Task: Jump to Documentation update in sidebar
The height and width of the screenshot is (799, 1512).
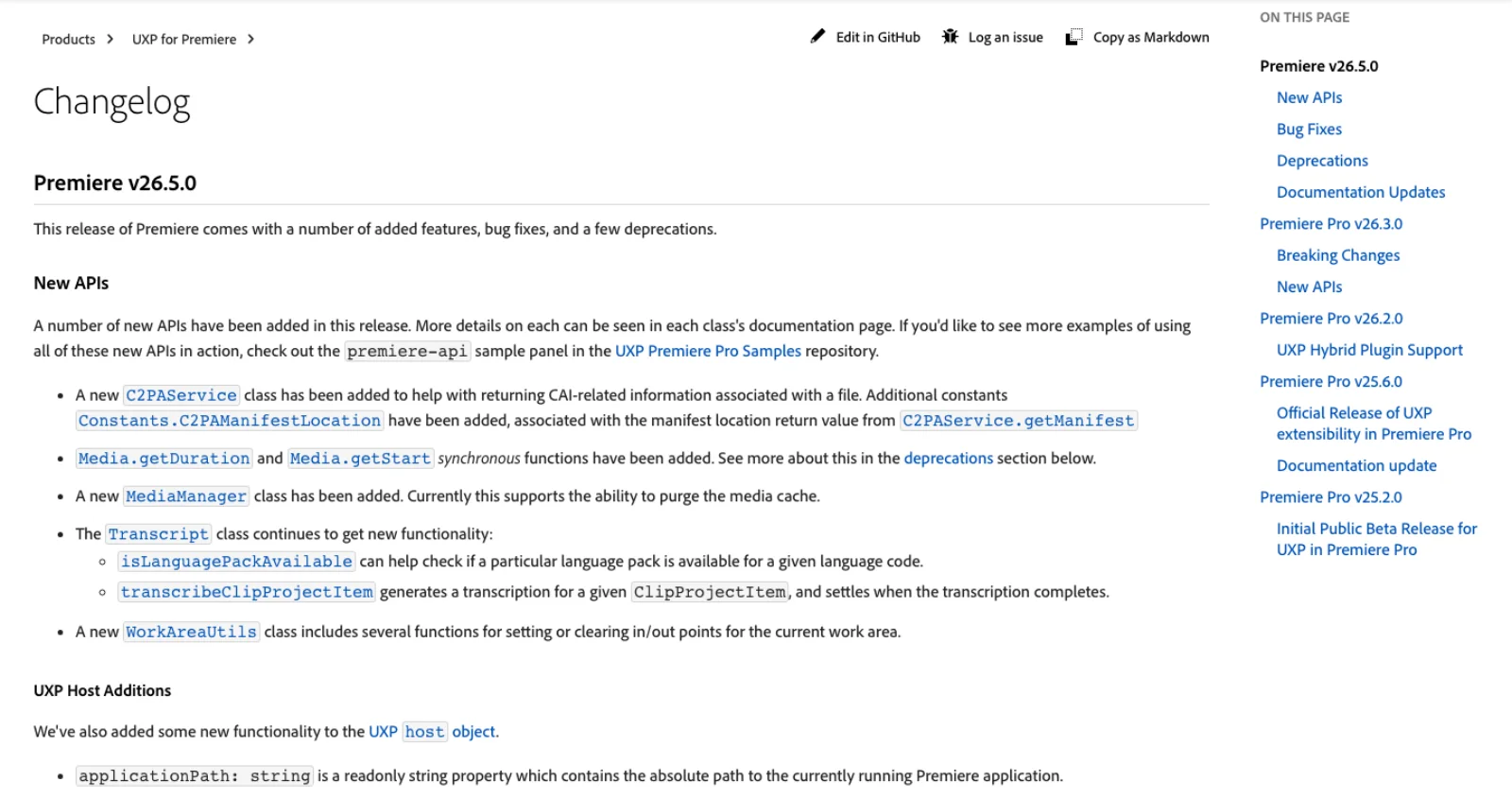Action: (x=1356, y=465)
